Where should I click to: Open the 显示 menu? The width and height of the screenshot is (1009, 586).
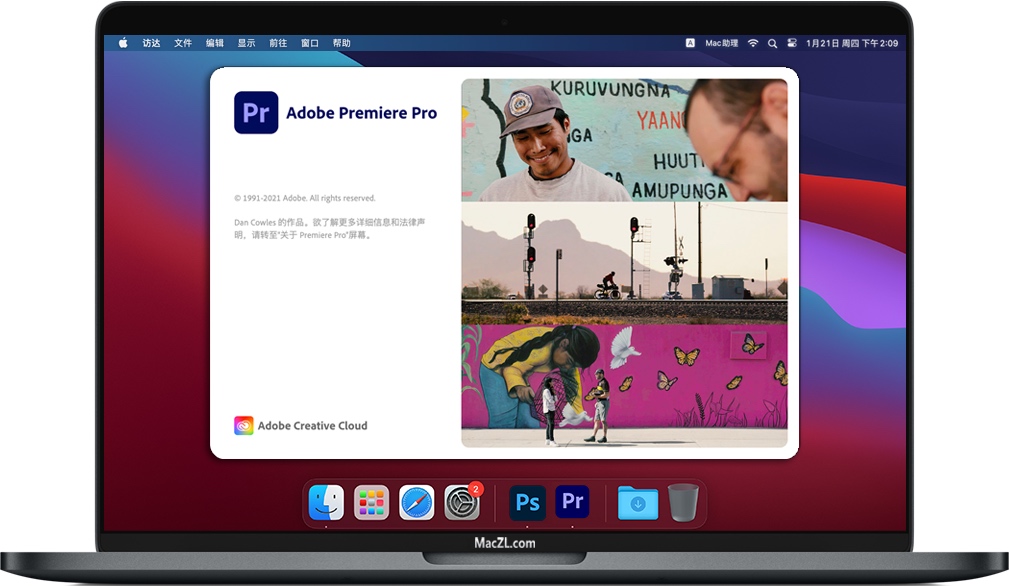coord(246,43)
